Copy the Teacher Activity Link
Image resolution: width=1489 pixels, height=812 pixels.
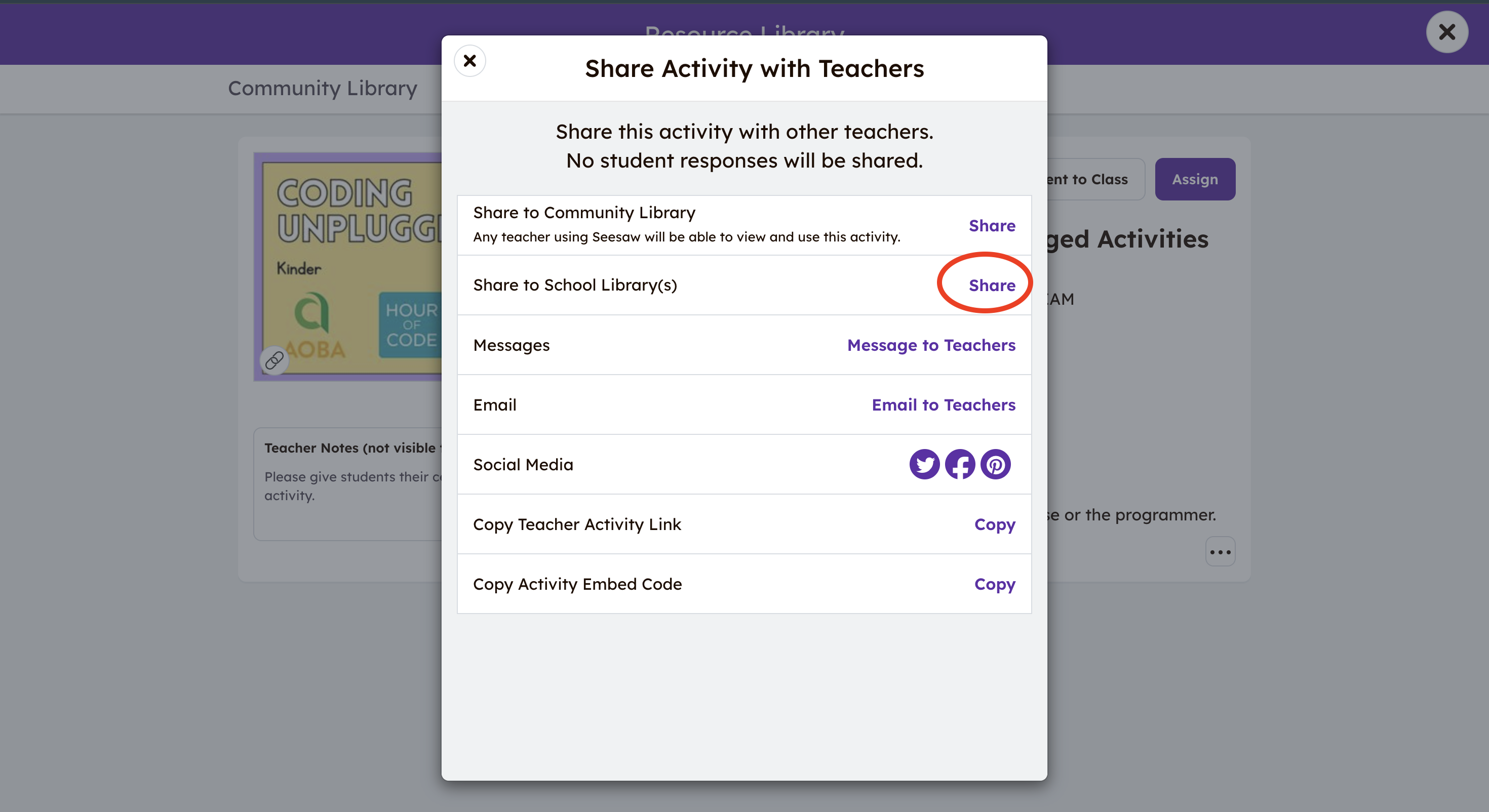(994, 524)
